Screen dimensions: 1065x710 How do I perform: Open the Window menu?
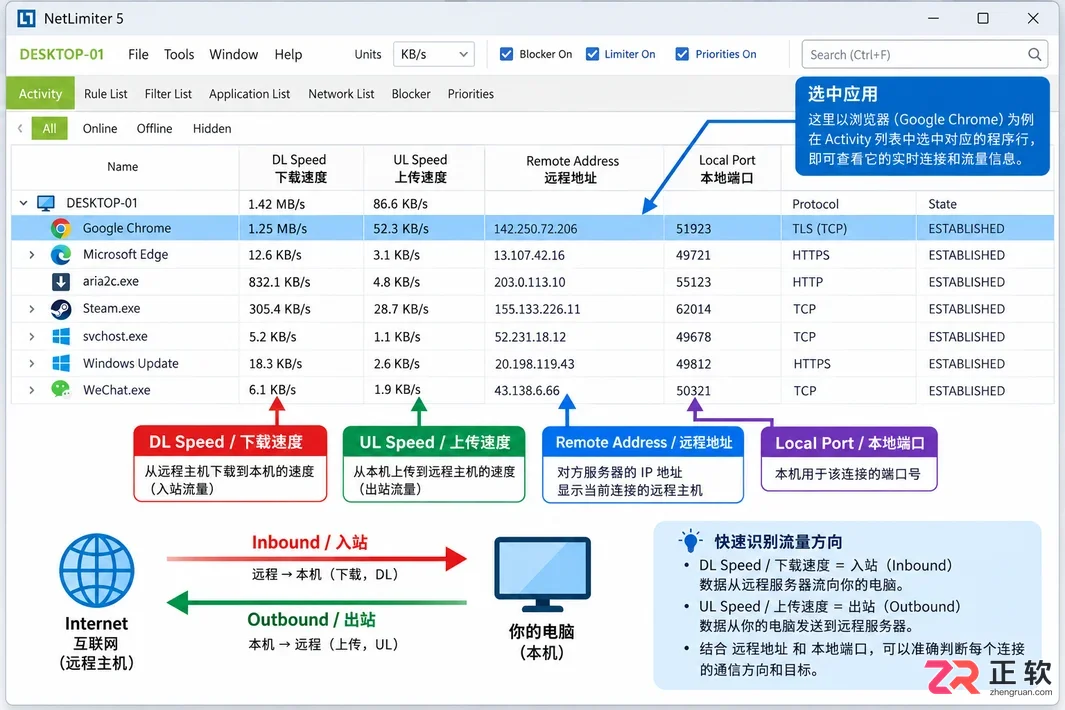click(x=234, y=54)
